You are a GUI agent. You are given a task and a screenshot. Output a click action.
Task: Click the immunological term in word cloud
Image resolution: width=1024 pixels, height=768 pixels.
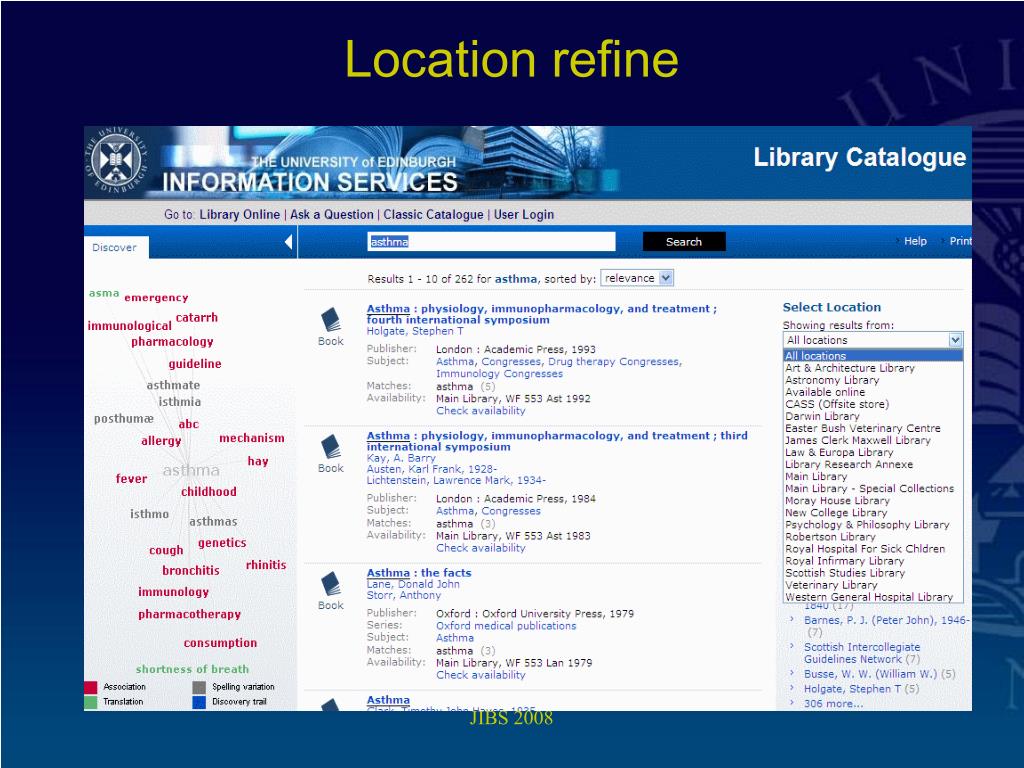pos(129,325)
